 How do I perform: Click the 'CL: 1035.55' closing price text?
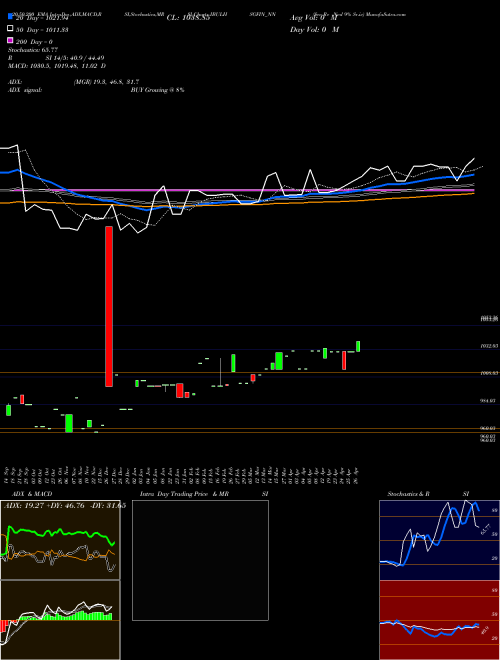click(x=188, y=18)
